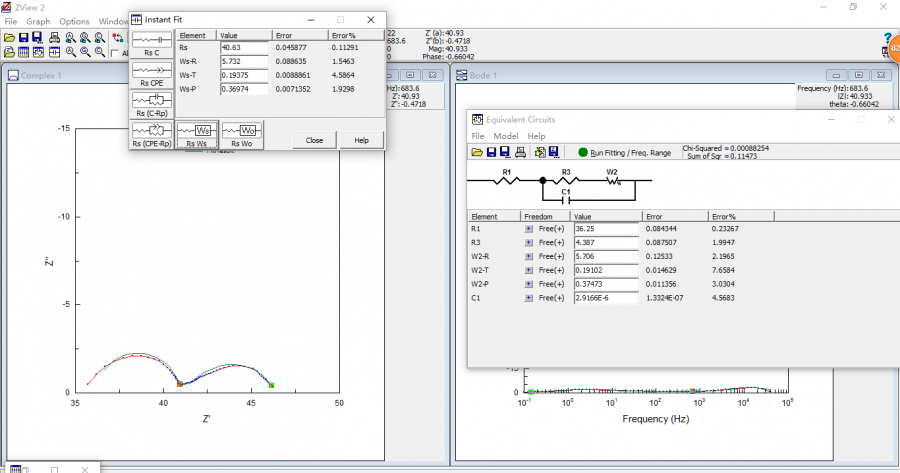The height and width of the screenshot is (473, 900).
Task: Select the Rs Ws circuit model
Action: tap(196, 134)
